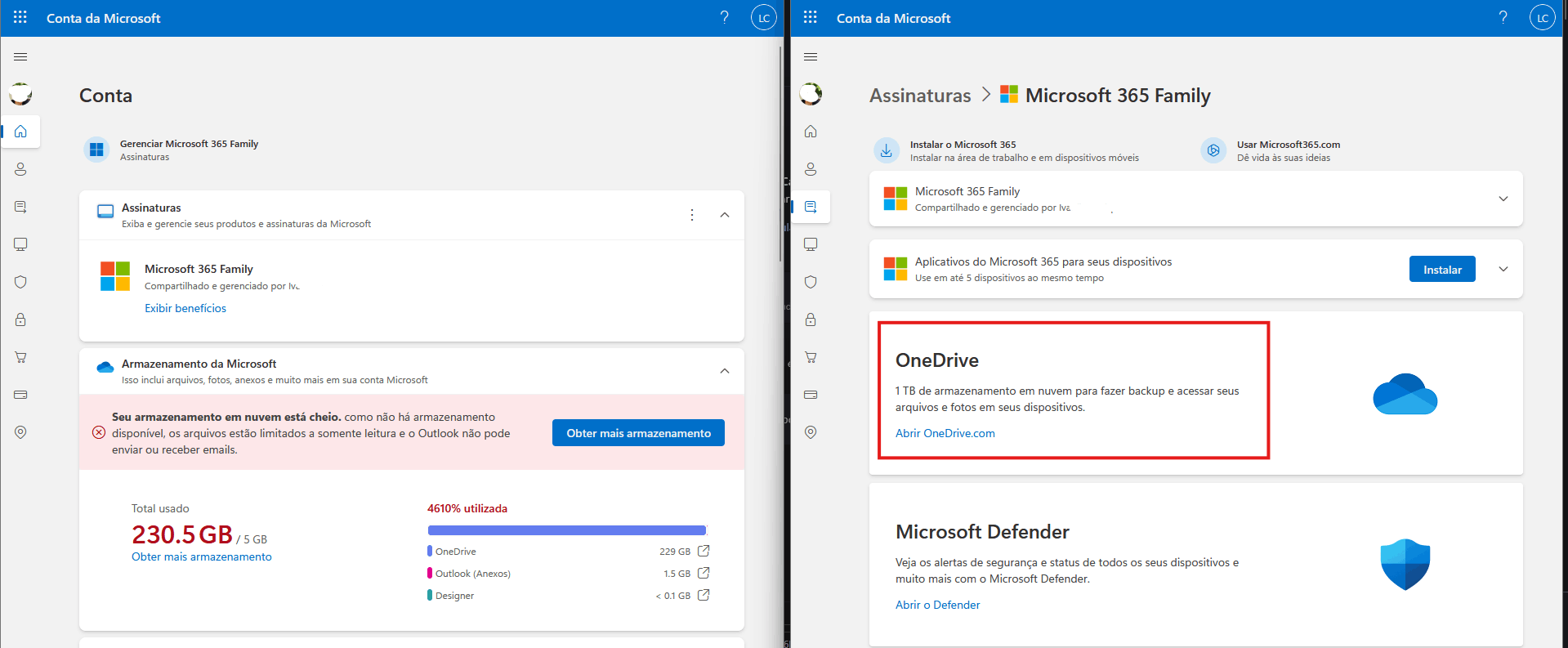Click the "Microsoft 365 Family" name in the Assinaturas card
This screenshot has height=648, width=1568.
(x=199, y=269)
